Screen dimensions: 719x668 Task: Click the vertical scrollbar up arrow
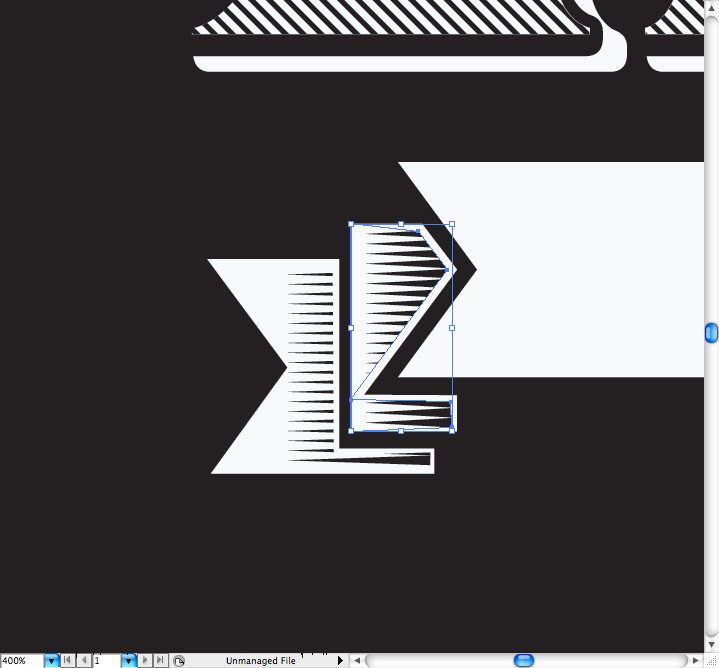[x=711, y=8]
